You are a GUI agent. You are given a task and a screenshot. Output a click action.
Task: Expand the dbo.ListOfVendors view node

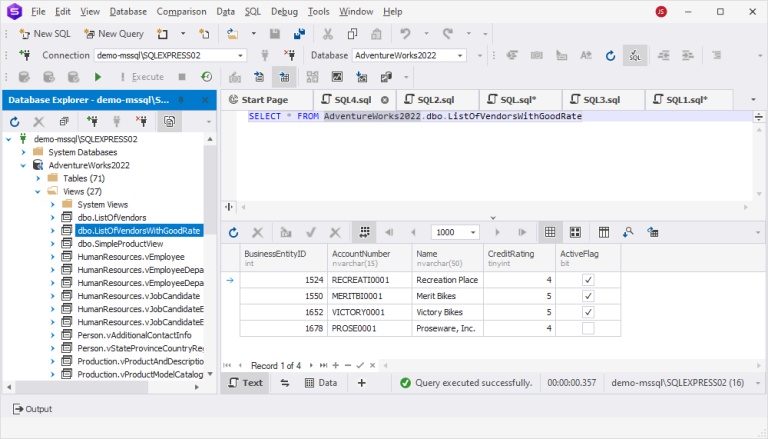point(52,218)
